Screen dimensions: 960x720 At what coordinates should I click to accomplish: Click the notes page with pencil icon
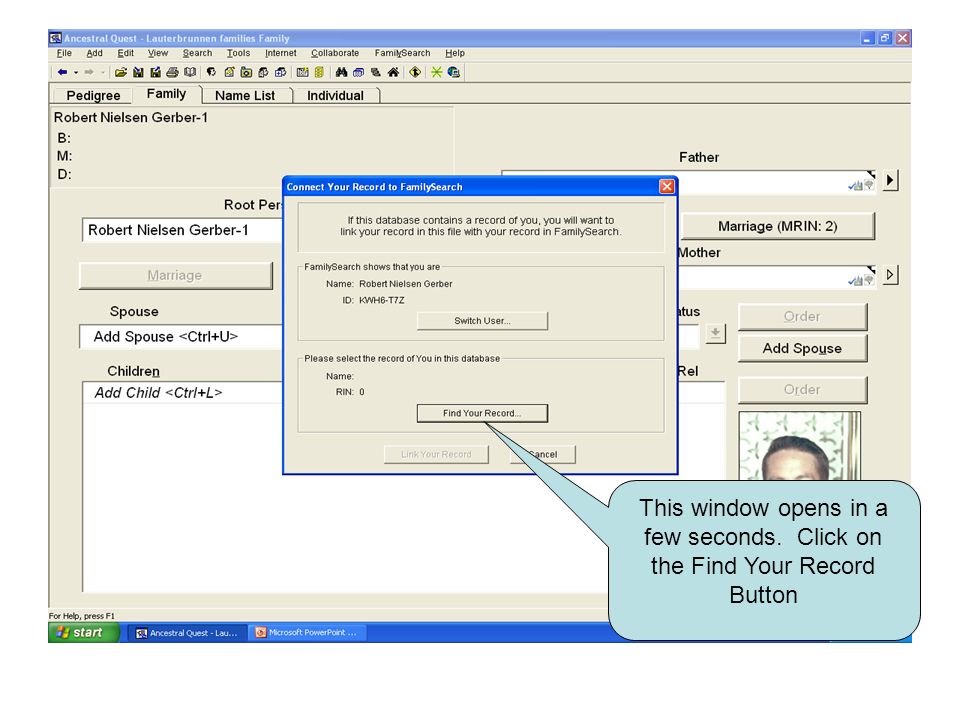click(x=229, y=72)
